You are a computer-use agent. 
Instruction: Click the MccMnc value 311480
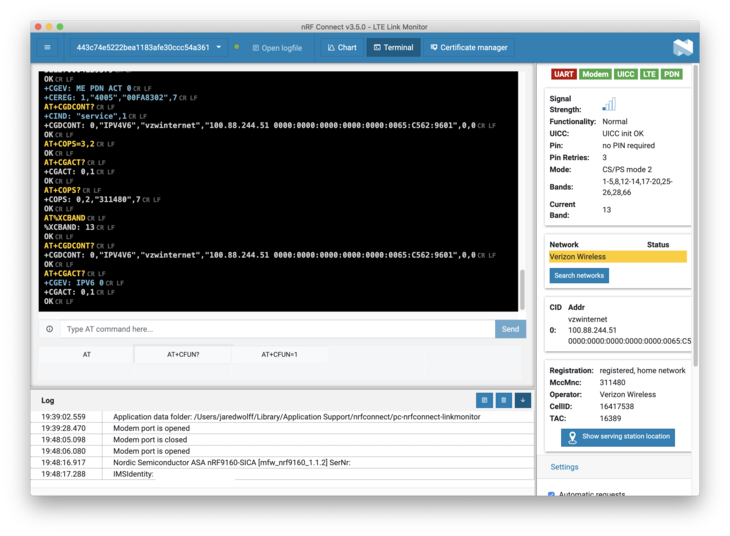[612, 382]
